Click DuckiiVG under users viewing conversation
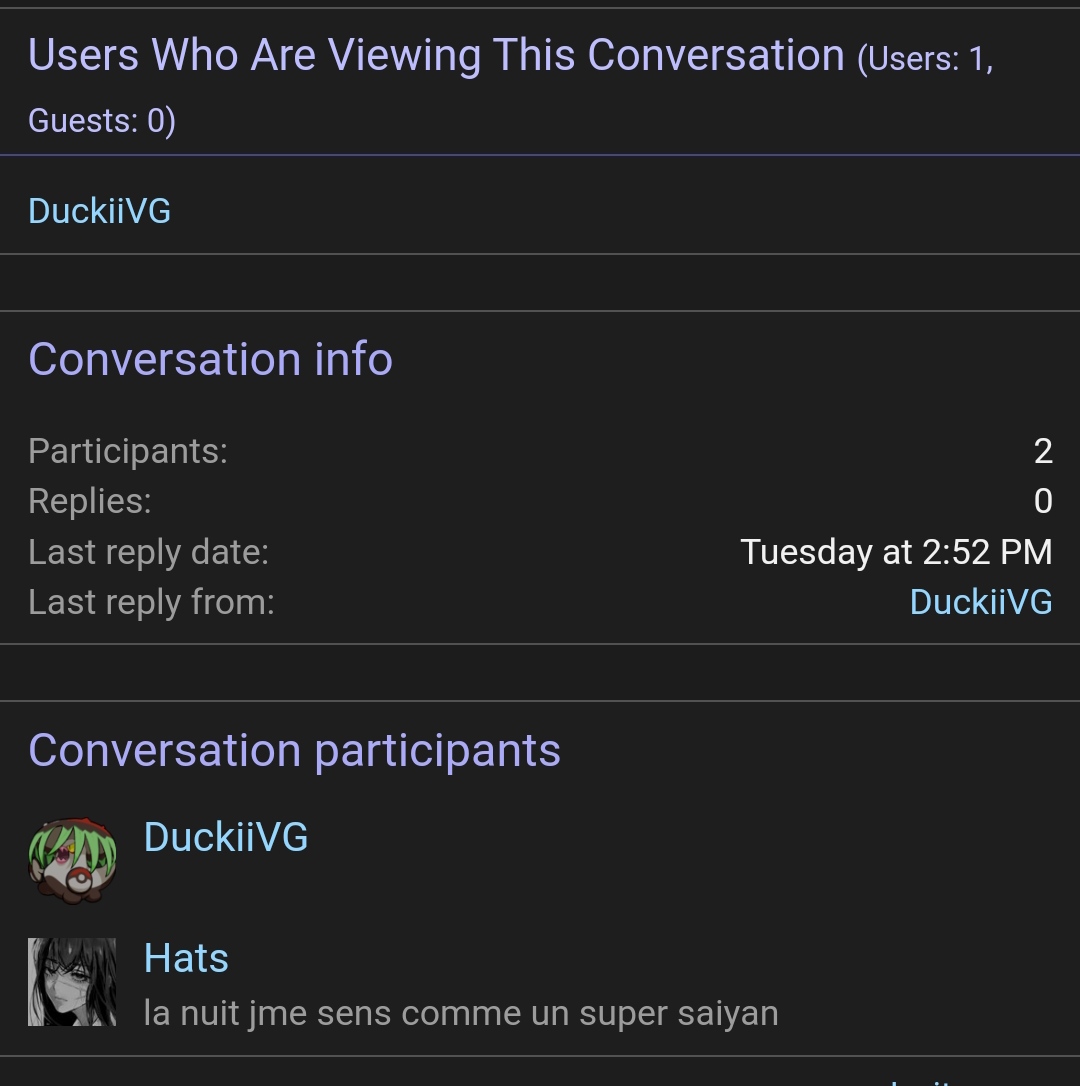The image size is (1080, 1086). [100, 211]
